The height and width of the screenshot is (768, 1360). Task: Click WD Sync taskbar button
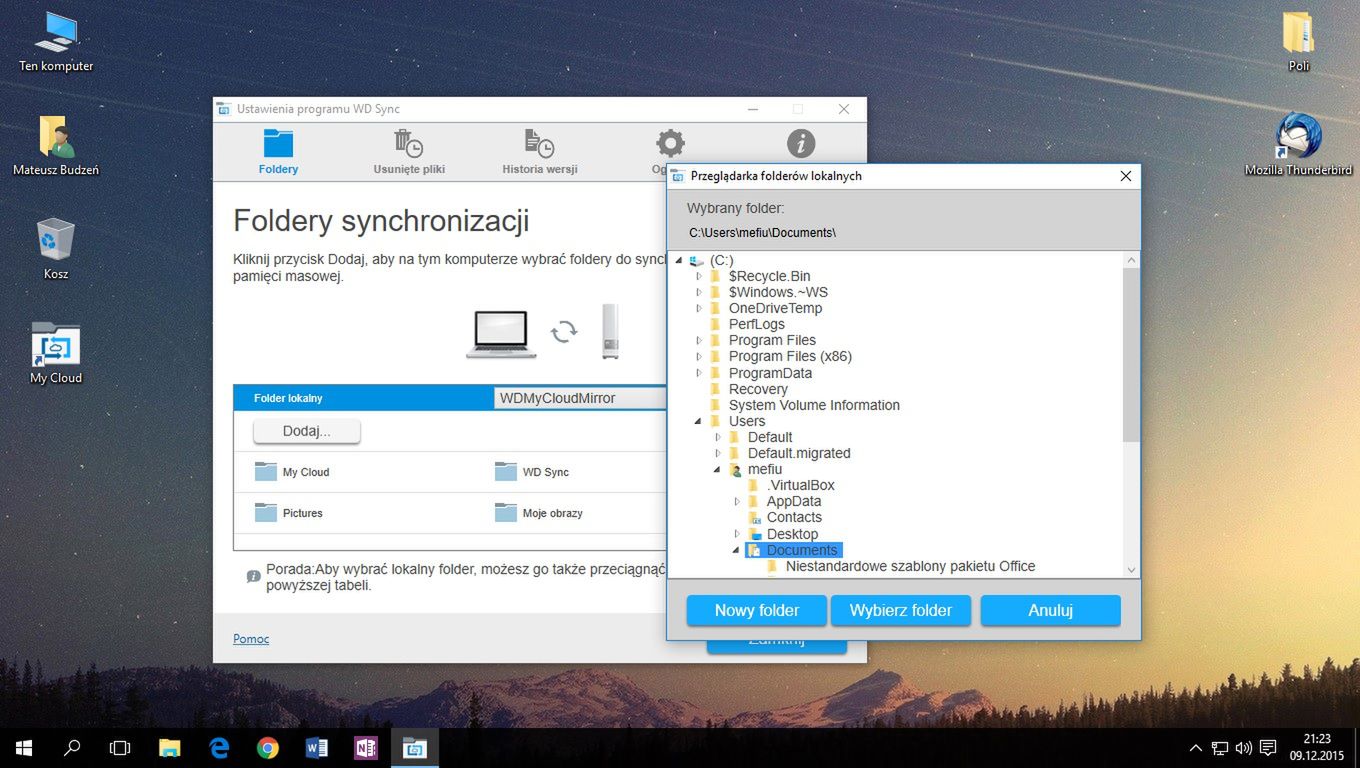(414, 748)
